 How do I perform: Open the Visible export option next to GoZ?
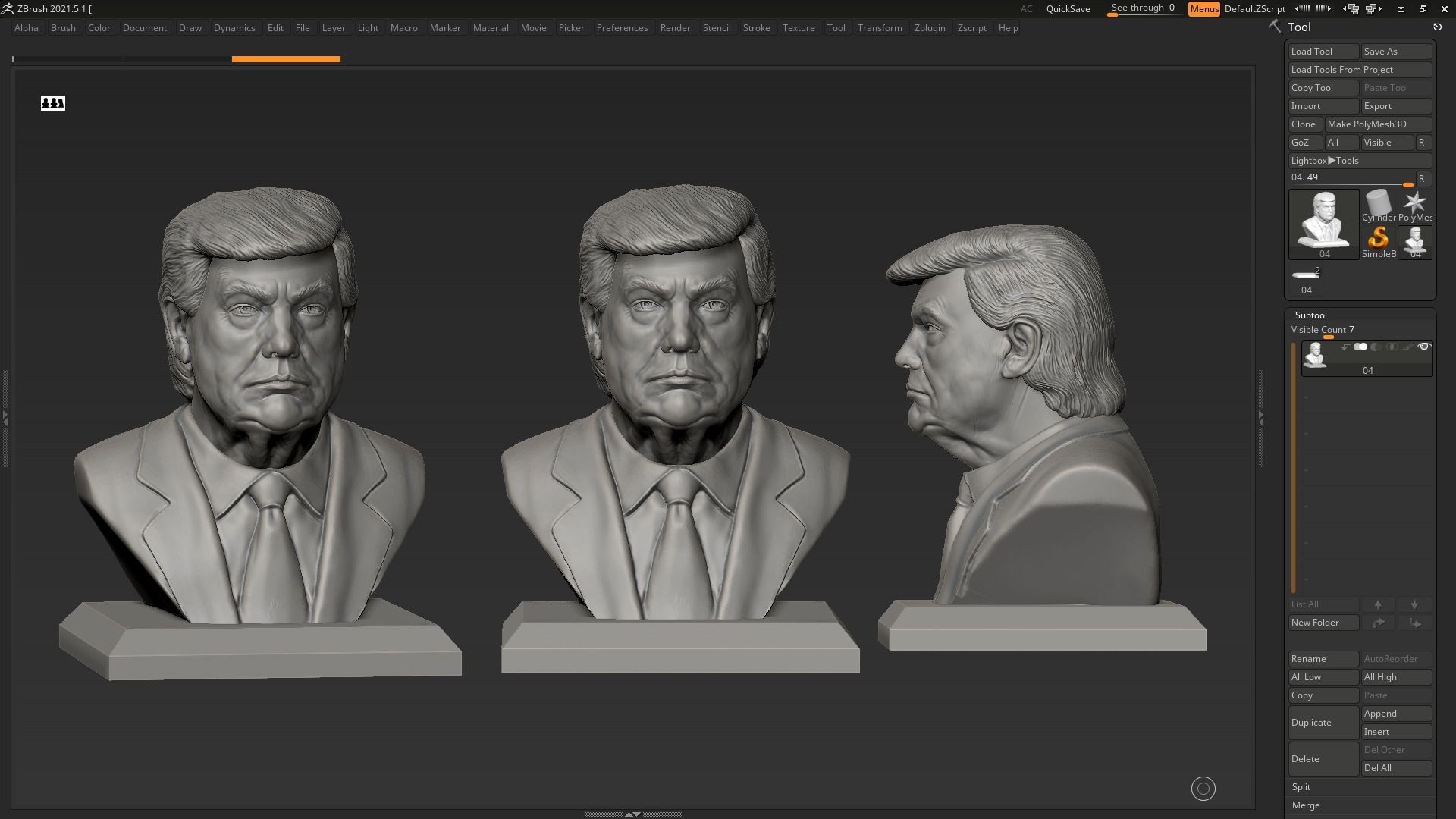(x=1386, y=142)
